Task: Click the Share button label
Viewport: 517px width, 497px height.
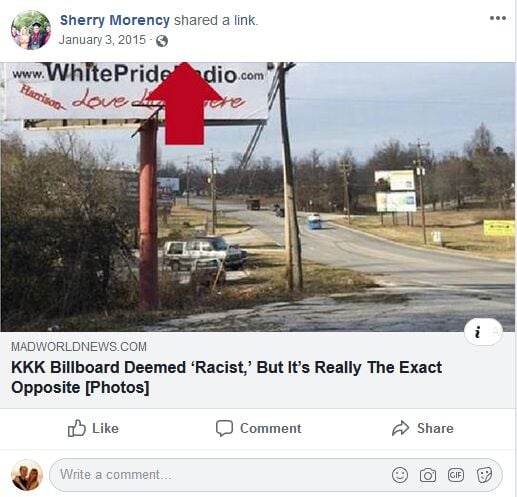Action: (435, 428)
